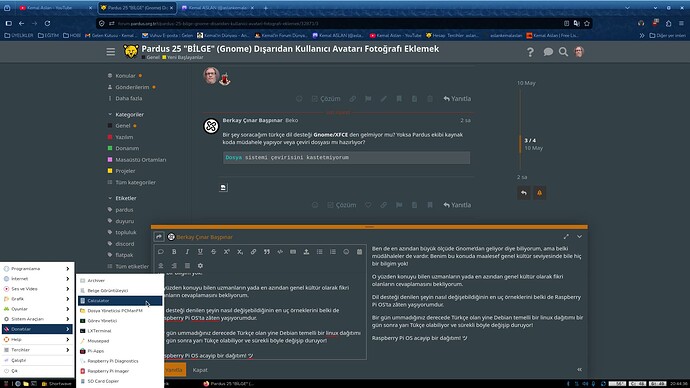Image resolution: width=690 pixels, height=388 pixels.
Task: Open the emoji picker in the editor toolbar
Action: point(346,252)
